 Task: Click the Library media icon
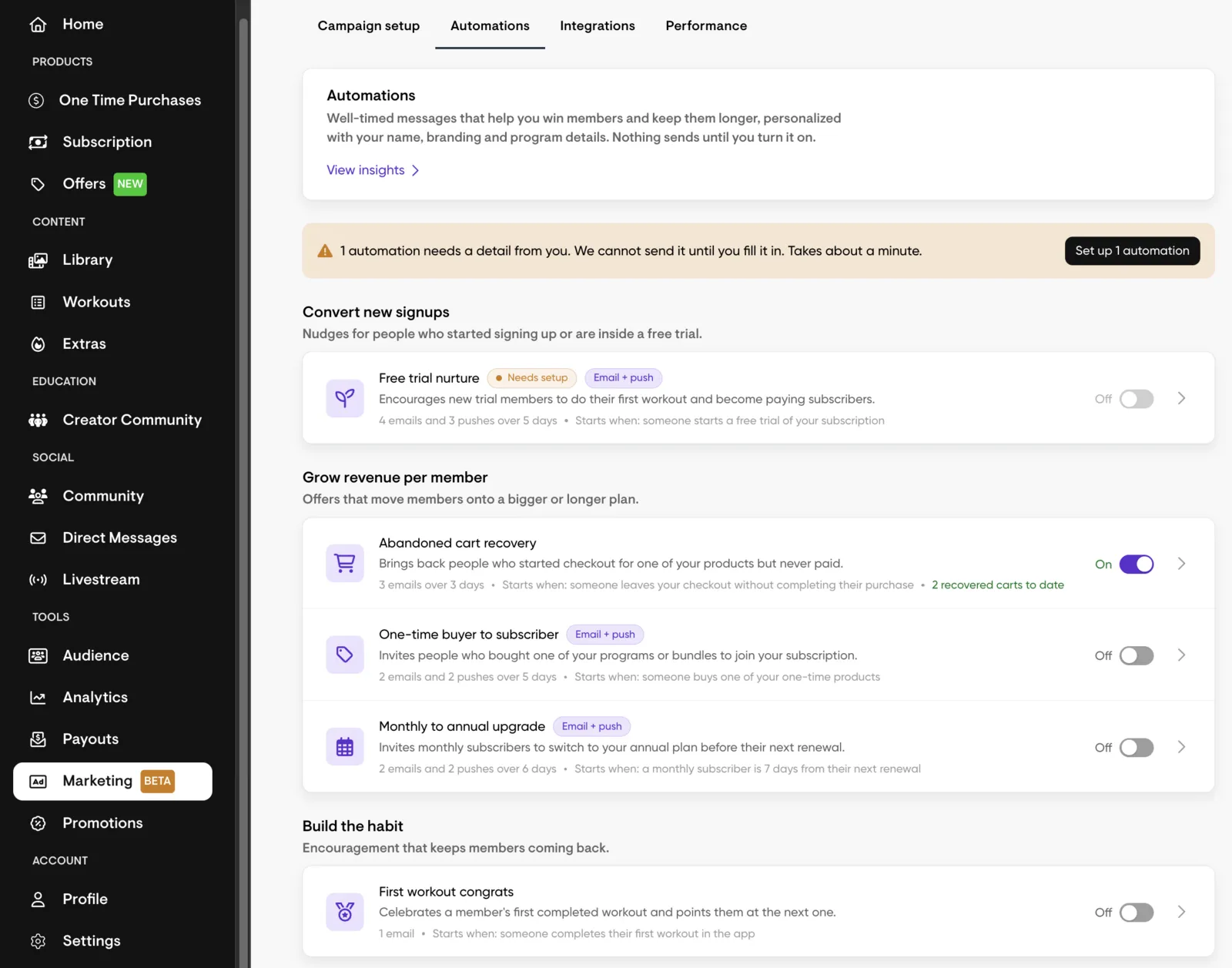point(38,260)
